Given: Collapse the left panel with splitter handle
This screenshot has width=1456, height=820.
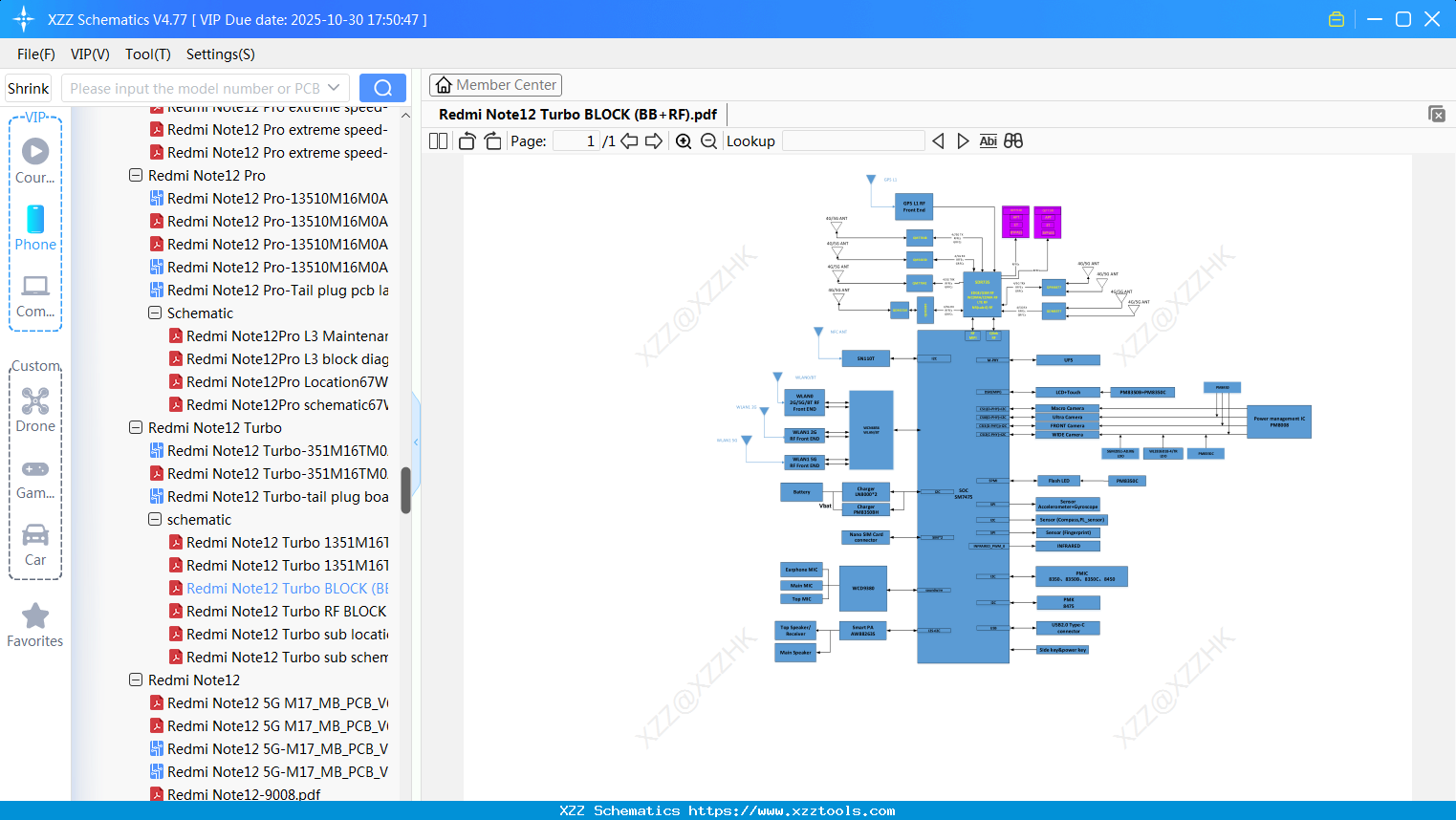Looking at the screenshot, I should coord(416,442).
